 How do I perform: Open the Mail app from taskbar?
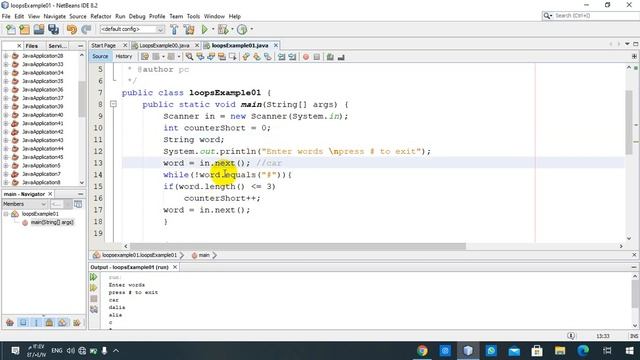pos(514,351)
